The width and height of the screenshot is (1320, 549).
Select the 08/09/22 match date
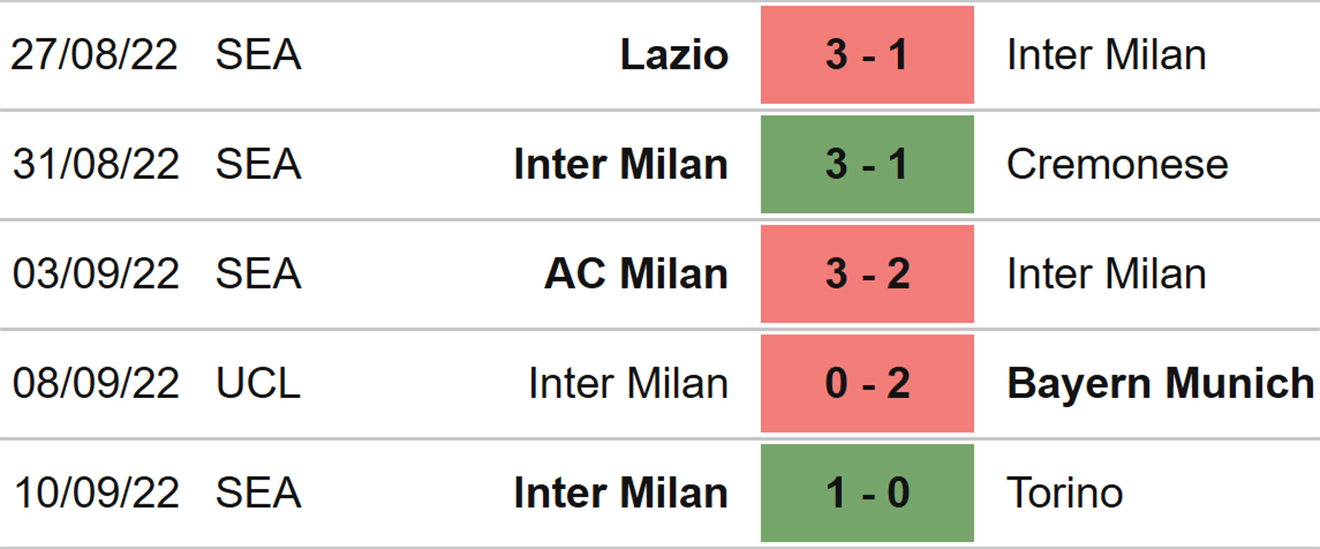(95, 384)
